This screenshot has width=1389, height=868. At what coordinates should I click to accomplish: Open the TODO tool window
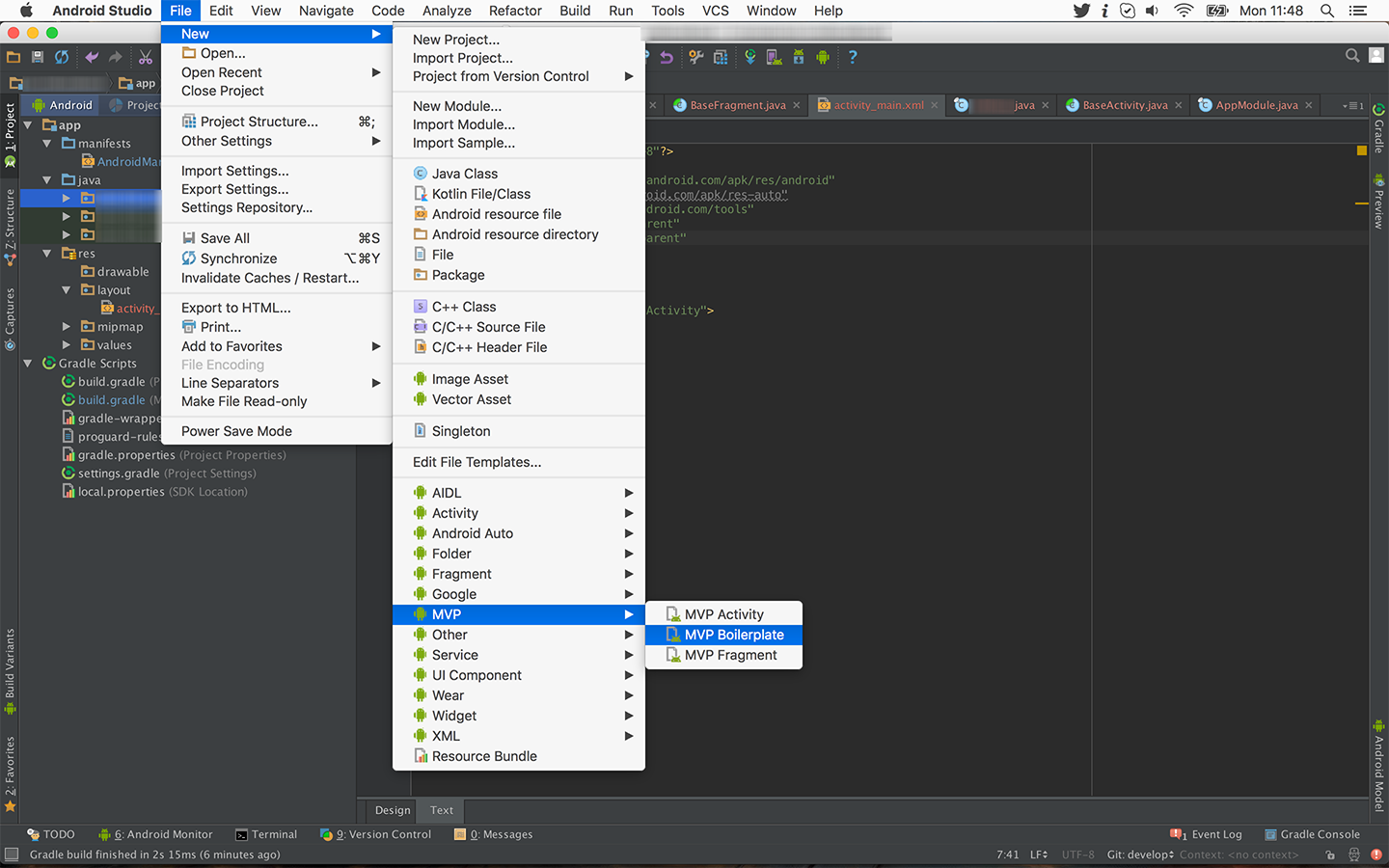point(51,834)
